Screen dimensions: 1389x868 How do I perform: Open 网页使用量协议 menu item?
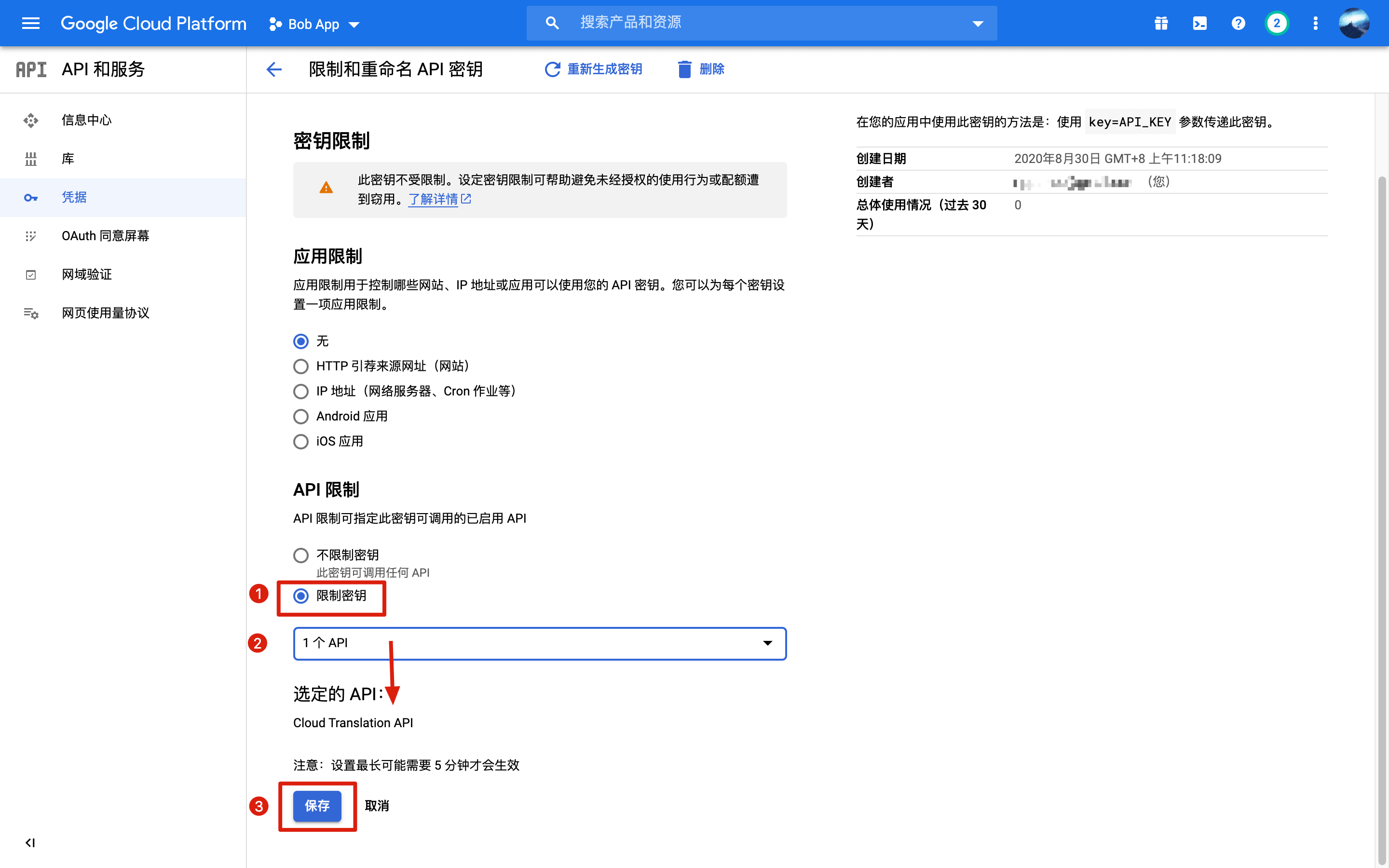[x=123, y=313]
